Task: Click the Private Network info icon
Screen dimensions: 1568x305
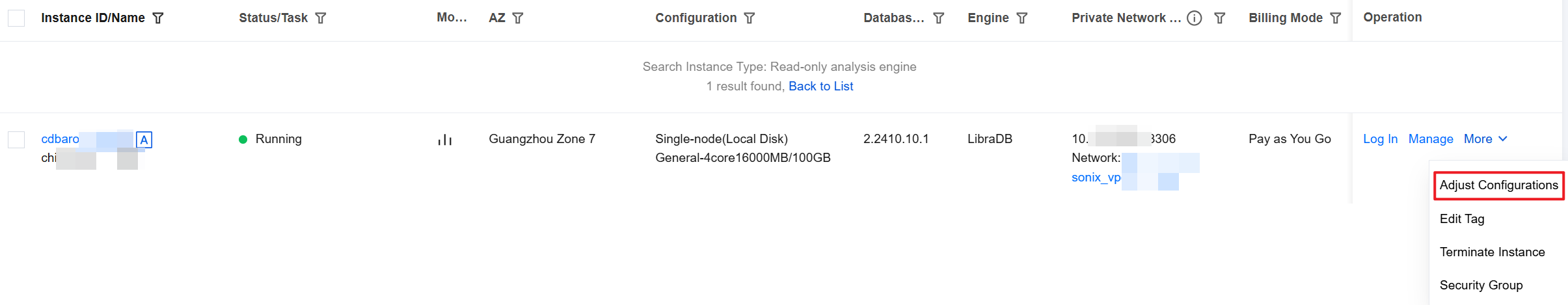Action: pos(1195,18)
